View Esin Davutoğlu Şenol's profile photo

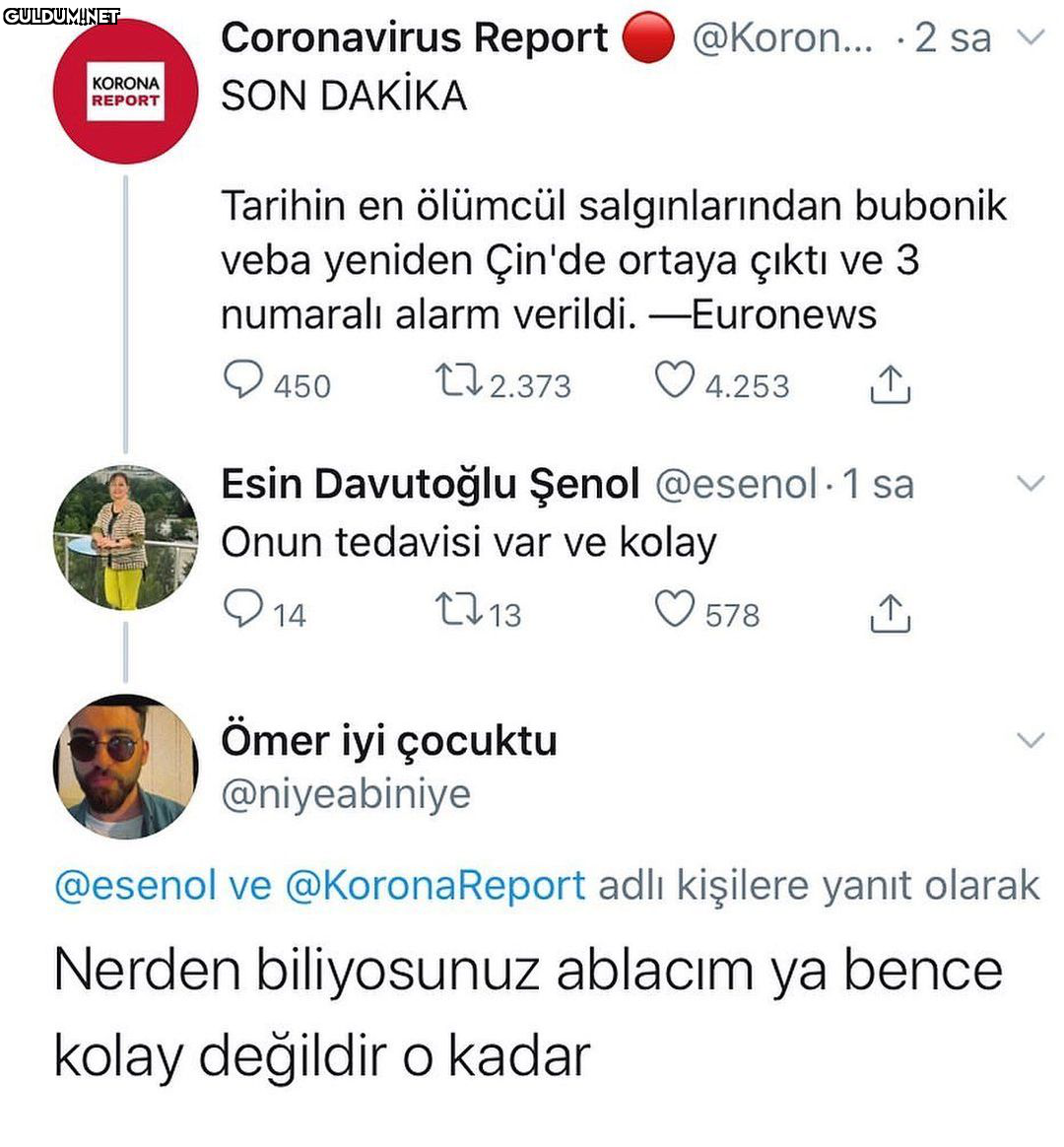[125, 538]
